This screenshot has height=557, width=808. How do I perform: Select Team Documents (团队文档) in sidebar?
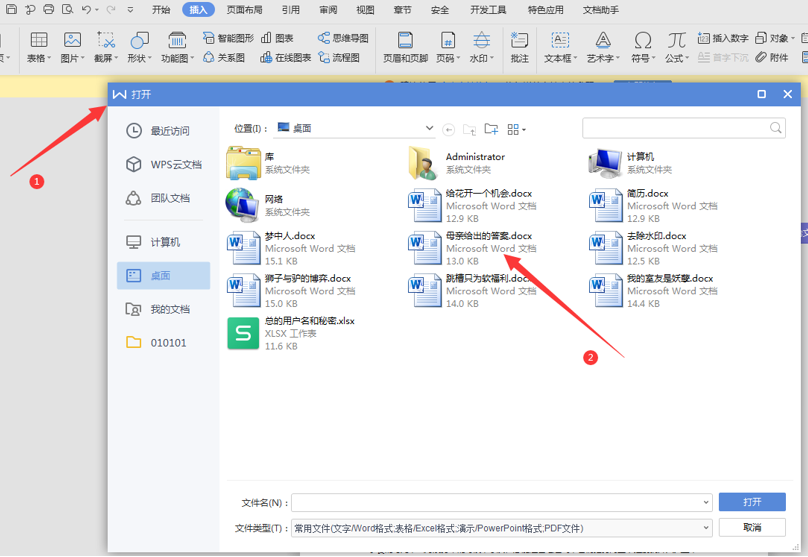pyautogui.click(x=164, y=198)
